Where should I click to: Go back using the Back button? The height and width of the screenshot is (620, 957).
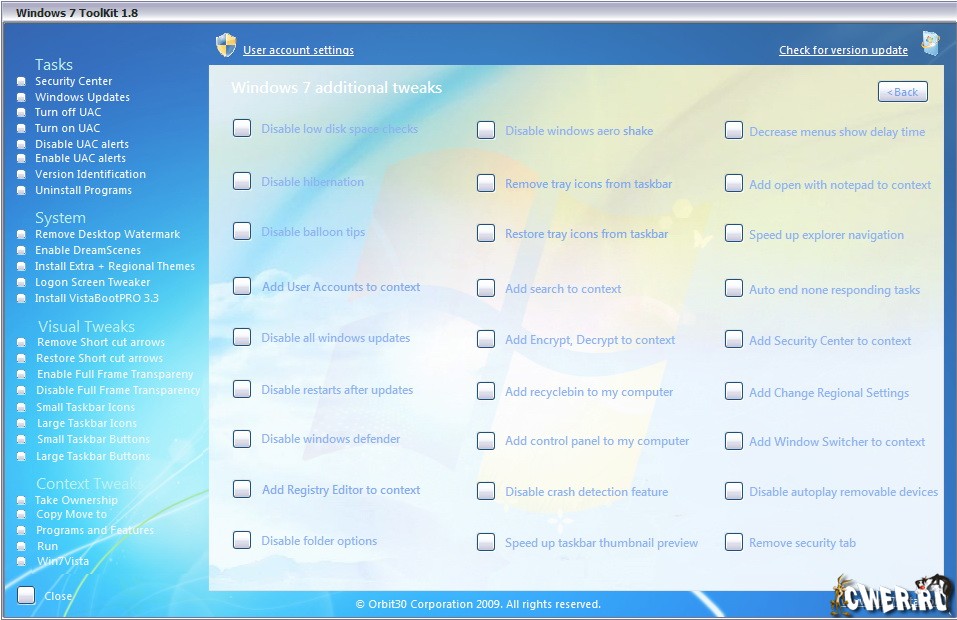902,92
